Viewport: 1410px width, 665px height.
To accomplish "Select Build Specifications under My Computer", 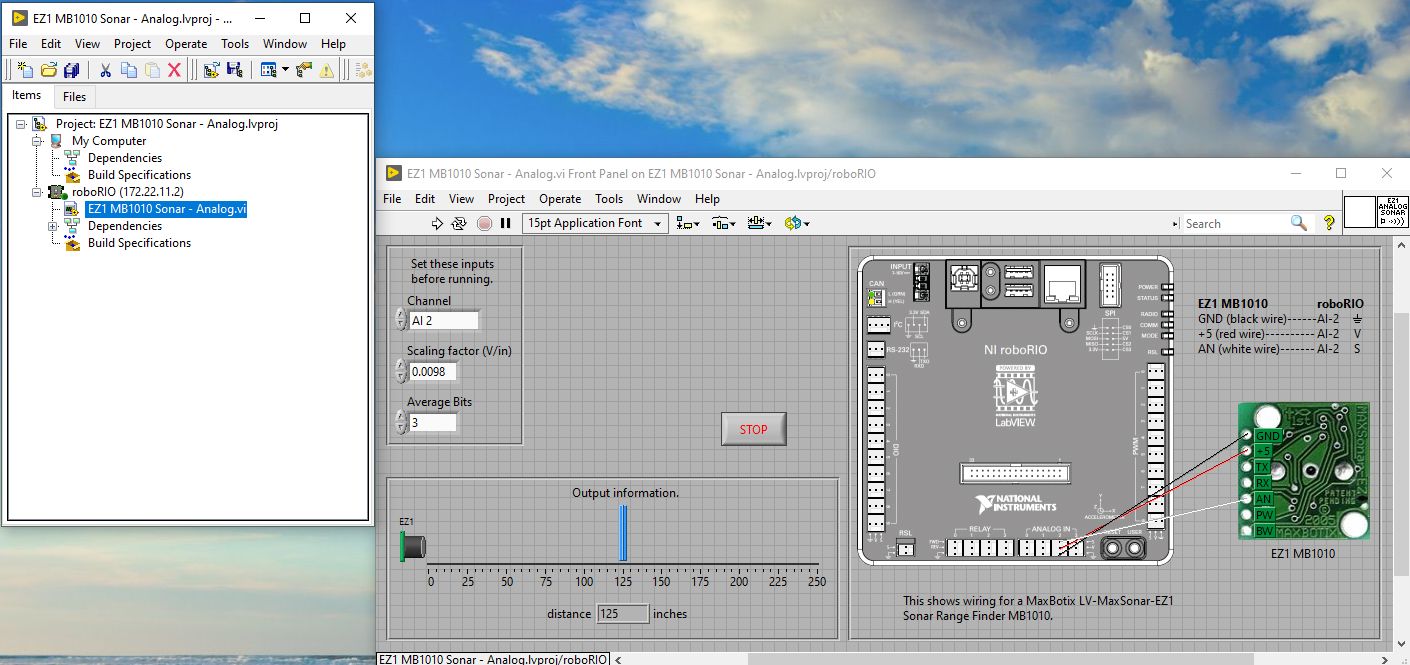I will pyautogui.click(x=139, y=175).
